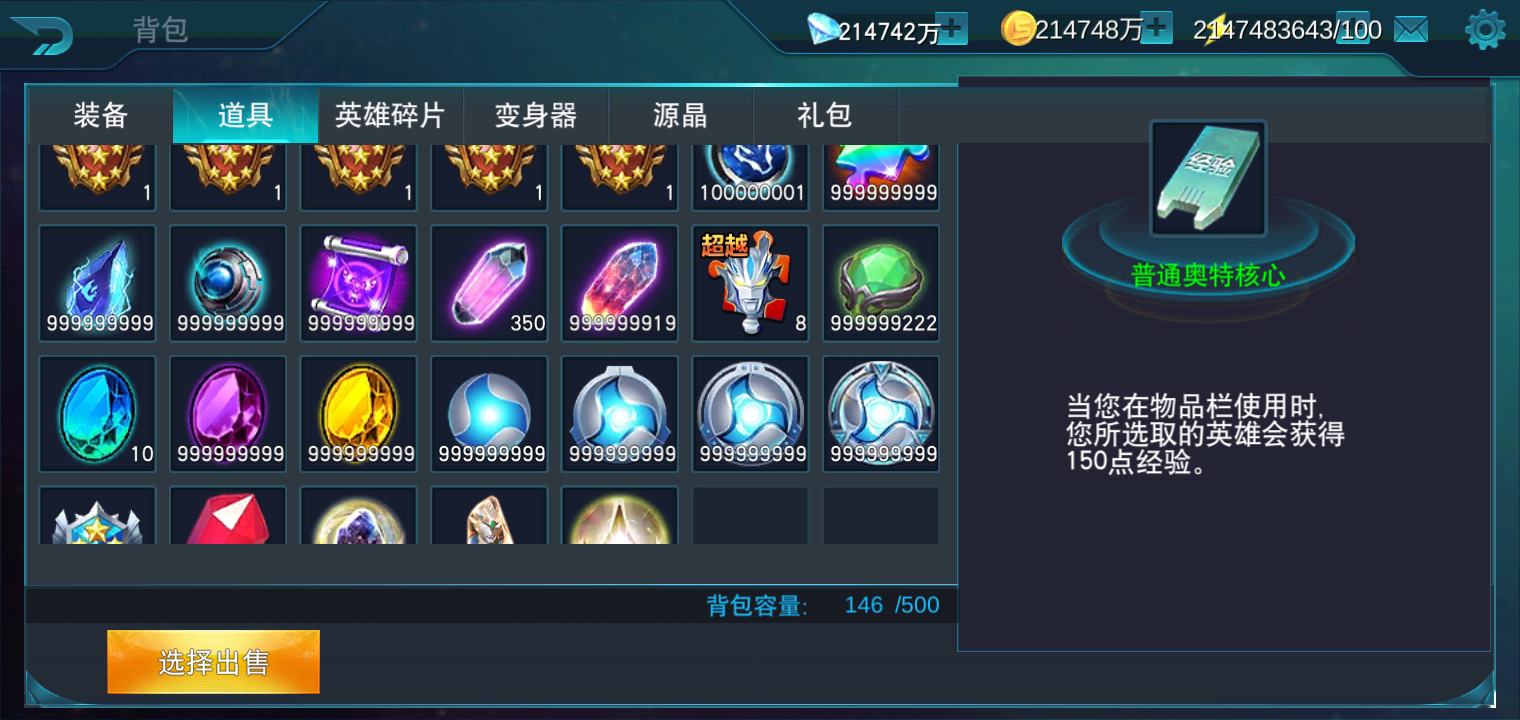Select the 超越 Ultraman puzzle piece item
Viewport: 1520px width, 720px height.
click(x=750, y=283)
